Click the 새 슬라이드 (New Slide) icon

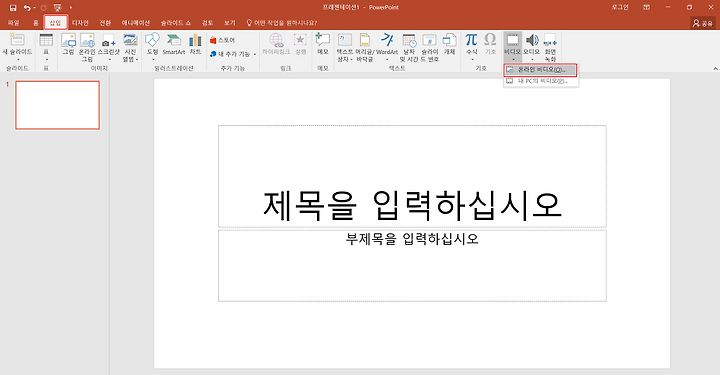point(17,40)
